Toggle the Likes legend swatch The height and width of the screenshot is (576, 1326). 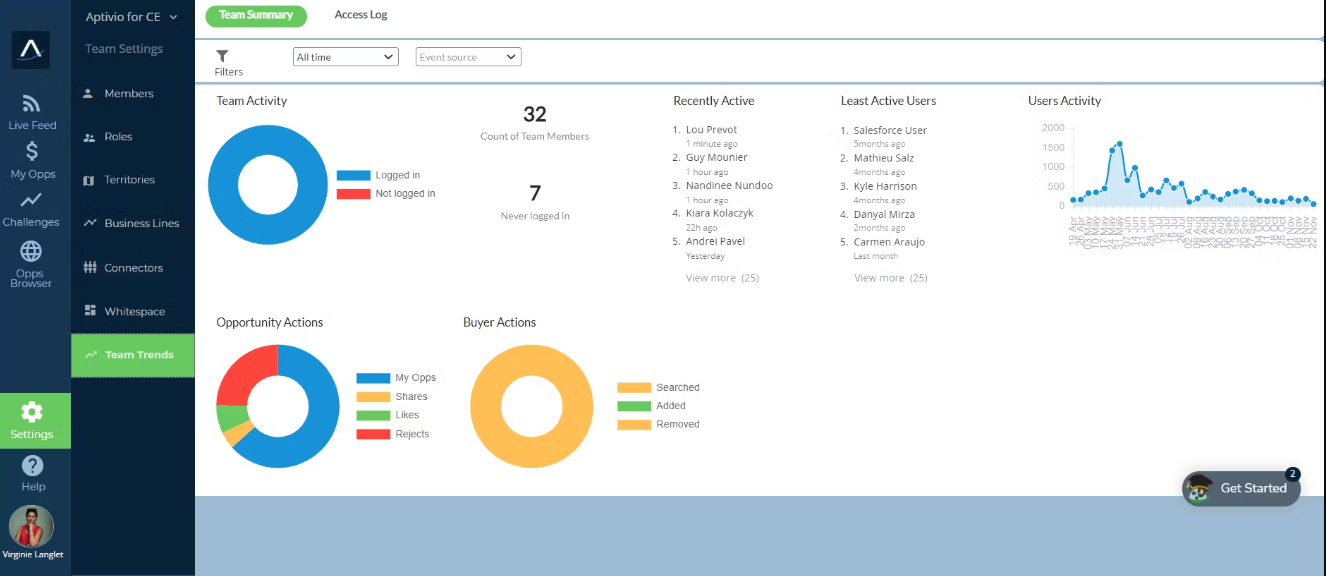click(373, 415)
